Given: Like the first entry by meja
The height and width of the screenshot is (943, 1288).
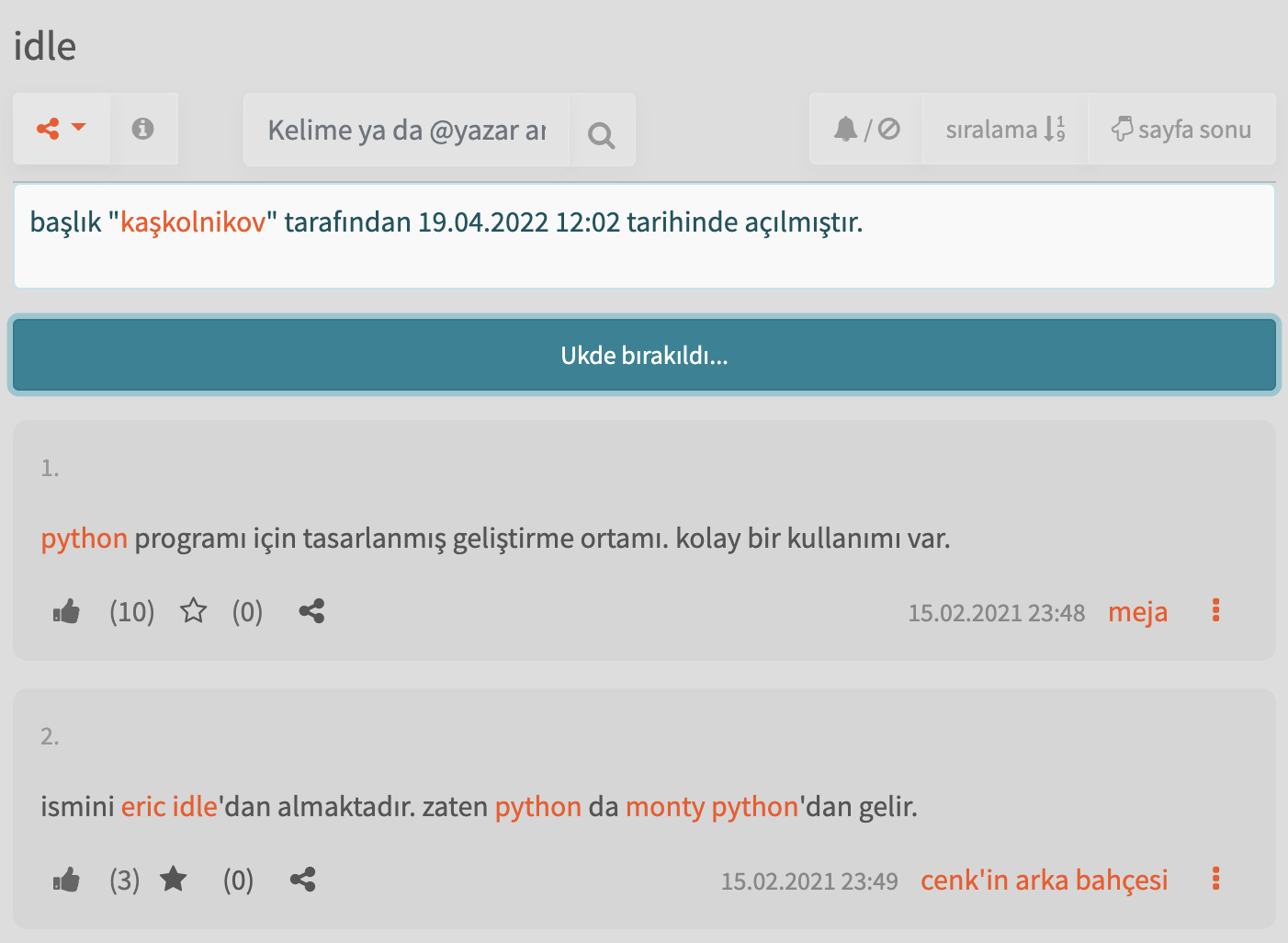Looking at the screenshot, I should [66, 611].
